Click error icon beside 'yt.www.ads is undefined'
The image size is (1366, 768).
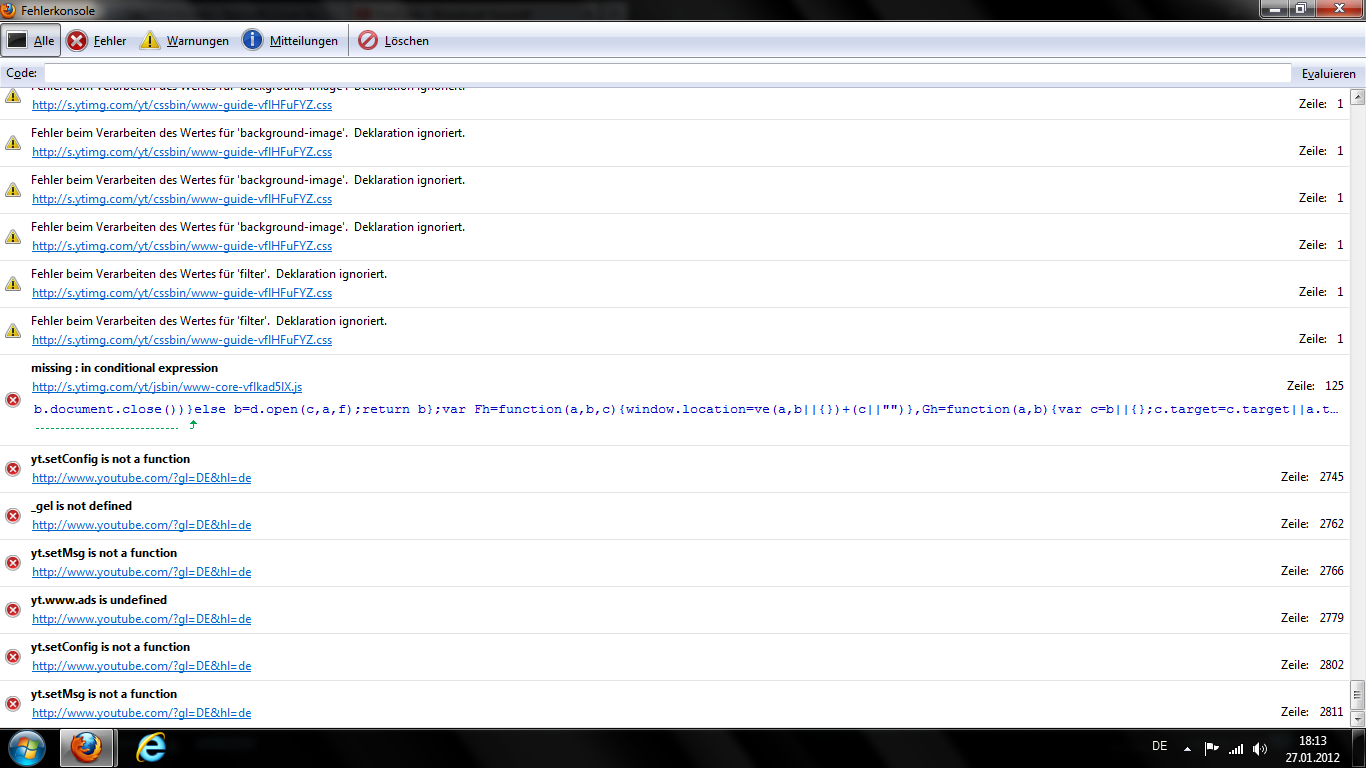[13, 610]
